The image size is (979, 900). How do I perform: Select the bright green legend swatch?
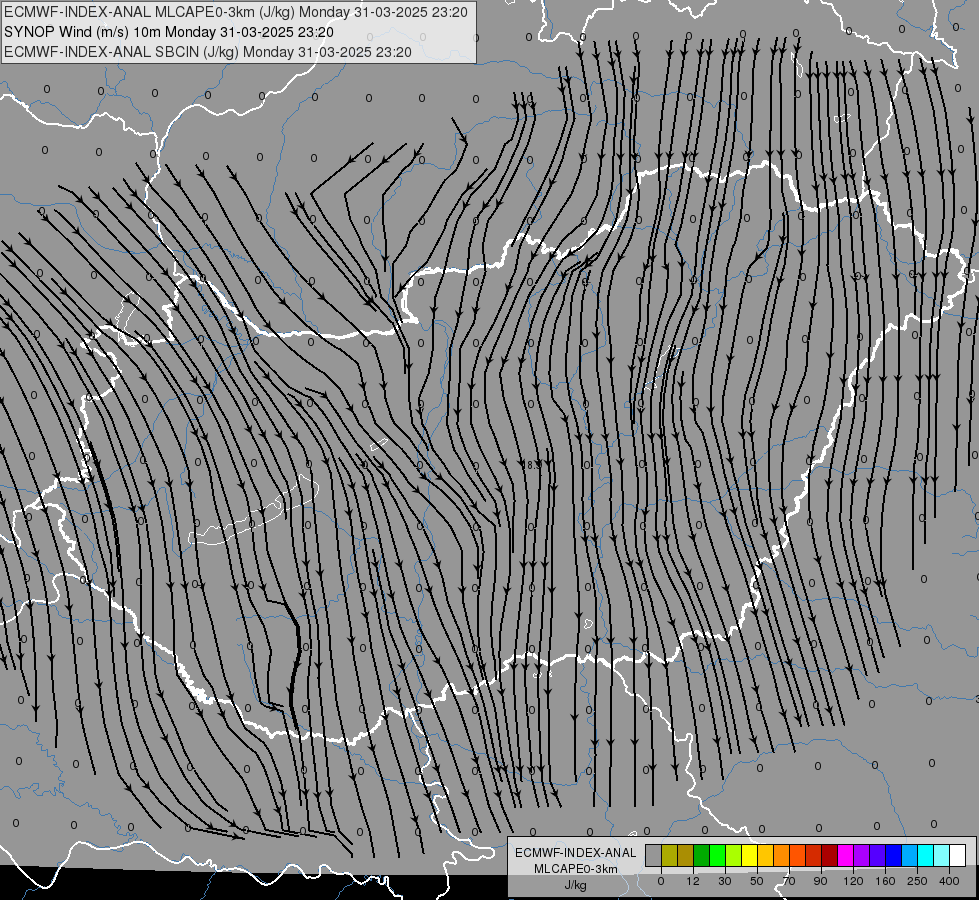(x=717, y=855)
